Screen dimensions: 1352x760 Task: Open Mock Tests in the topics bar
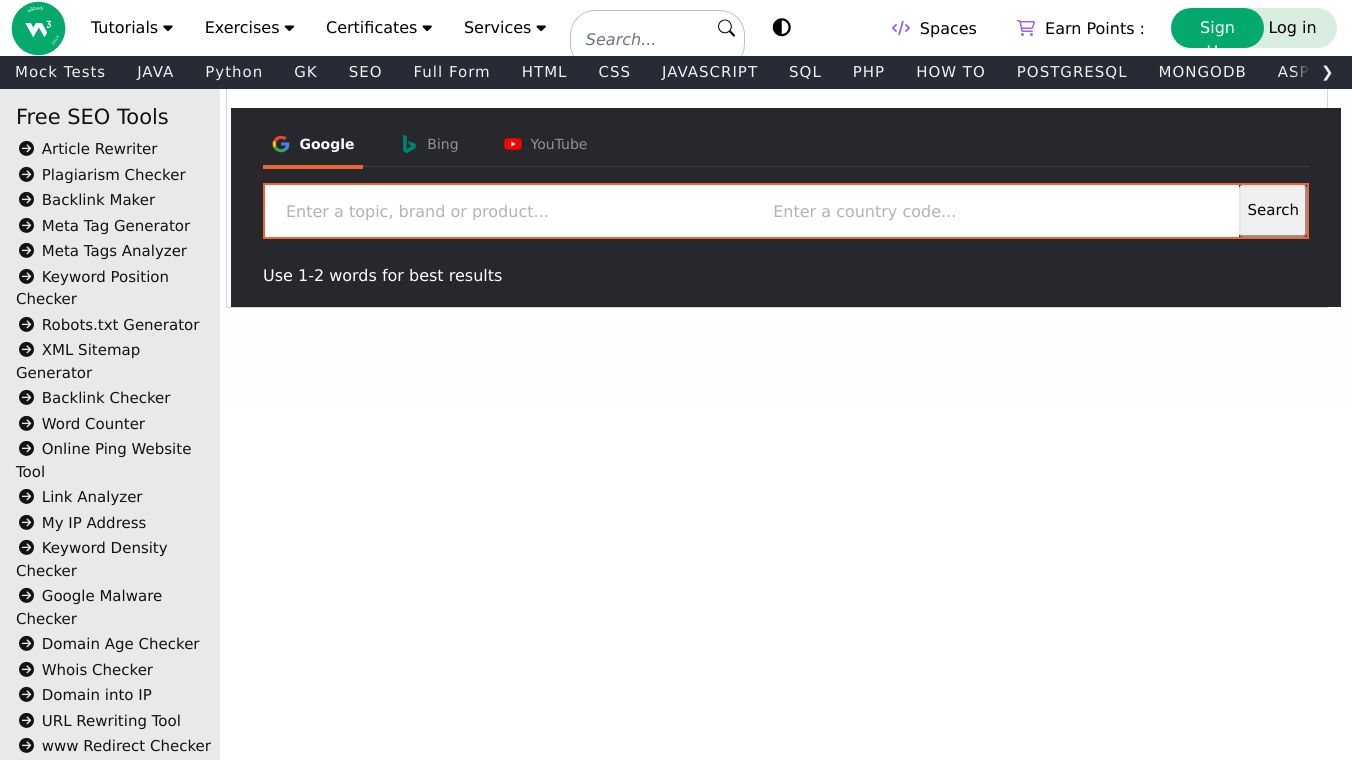point(60,72)
